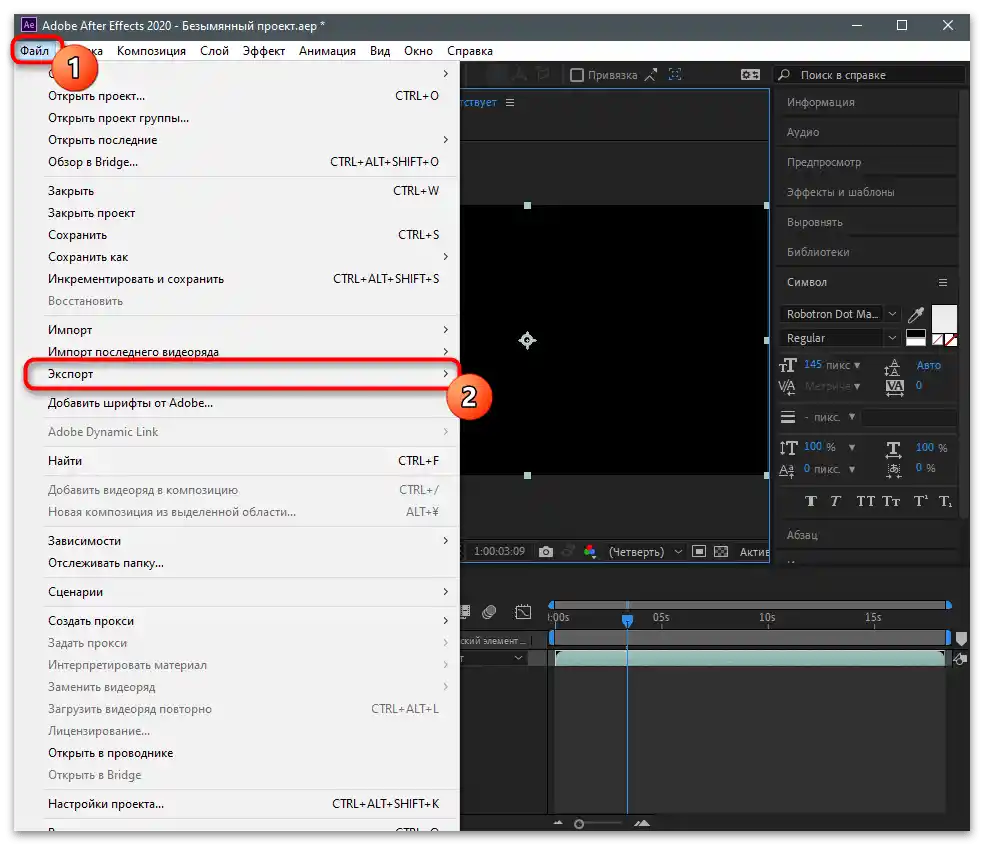Toggle the transparency grid in the viewer
Viewport: 984px width, 845px height.
(720, 552)
